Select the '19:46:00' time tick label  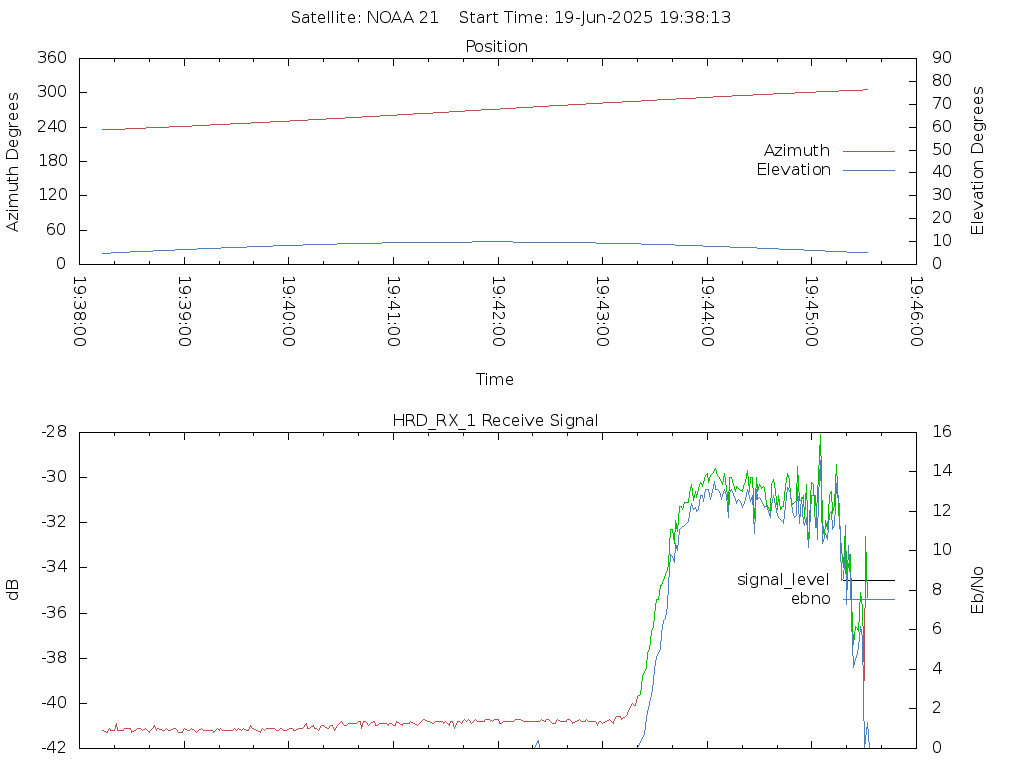click(916, 312)
